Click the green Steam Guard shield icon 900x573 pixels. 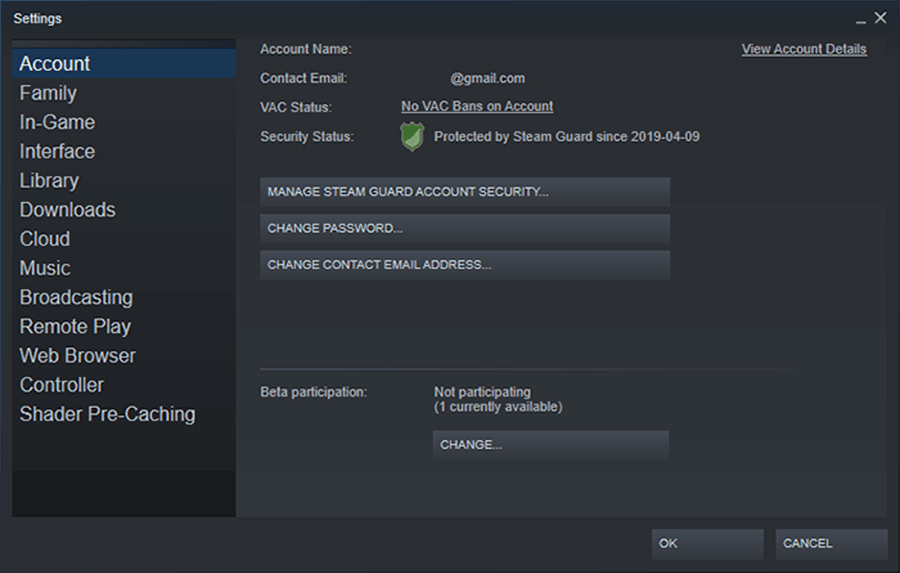click(412, 137)
